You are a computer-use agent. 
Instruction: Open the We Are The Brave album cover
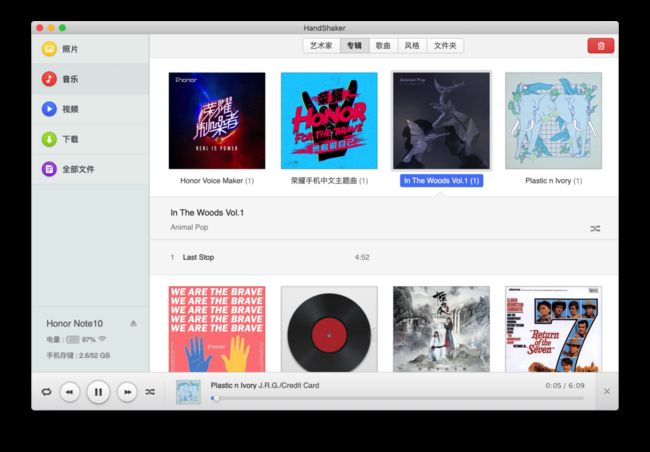pyautogui.click(x=217, y=329)
